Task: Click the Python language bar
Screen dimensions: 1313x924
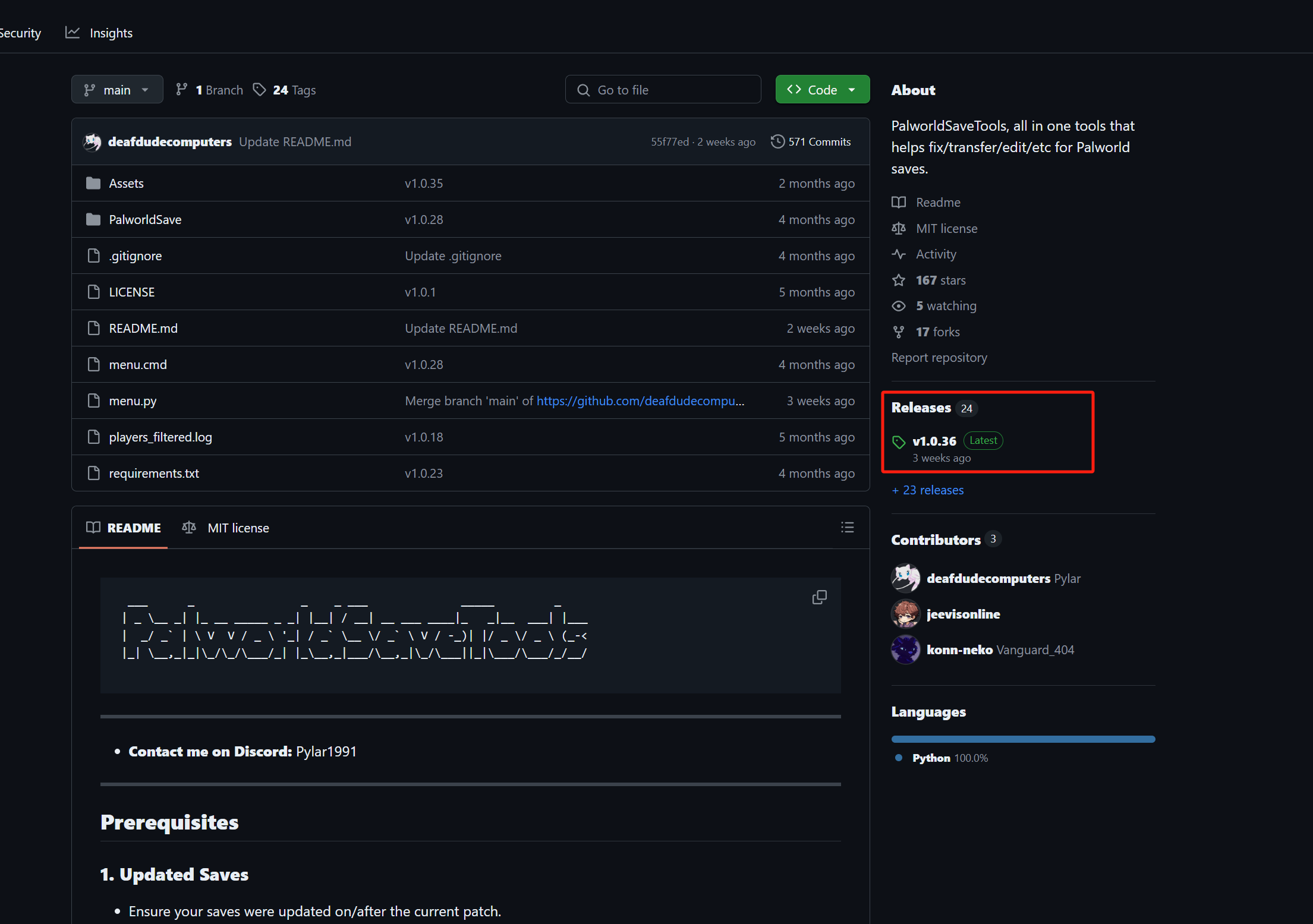Action: (x=1022, y=739)
